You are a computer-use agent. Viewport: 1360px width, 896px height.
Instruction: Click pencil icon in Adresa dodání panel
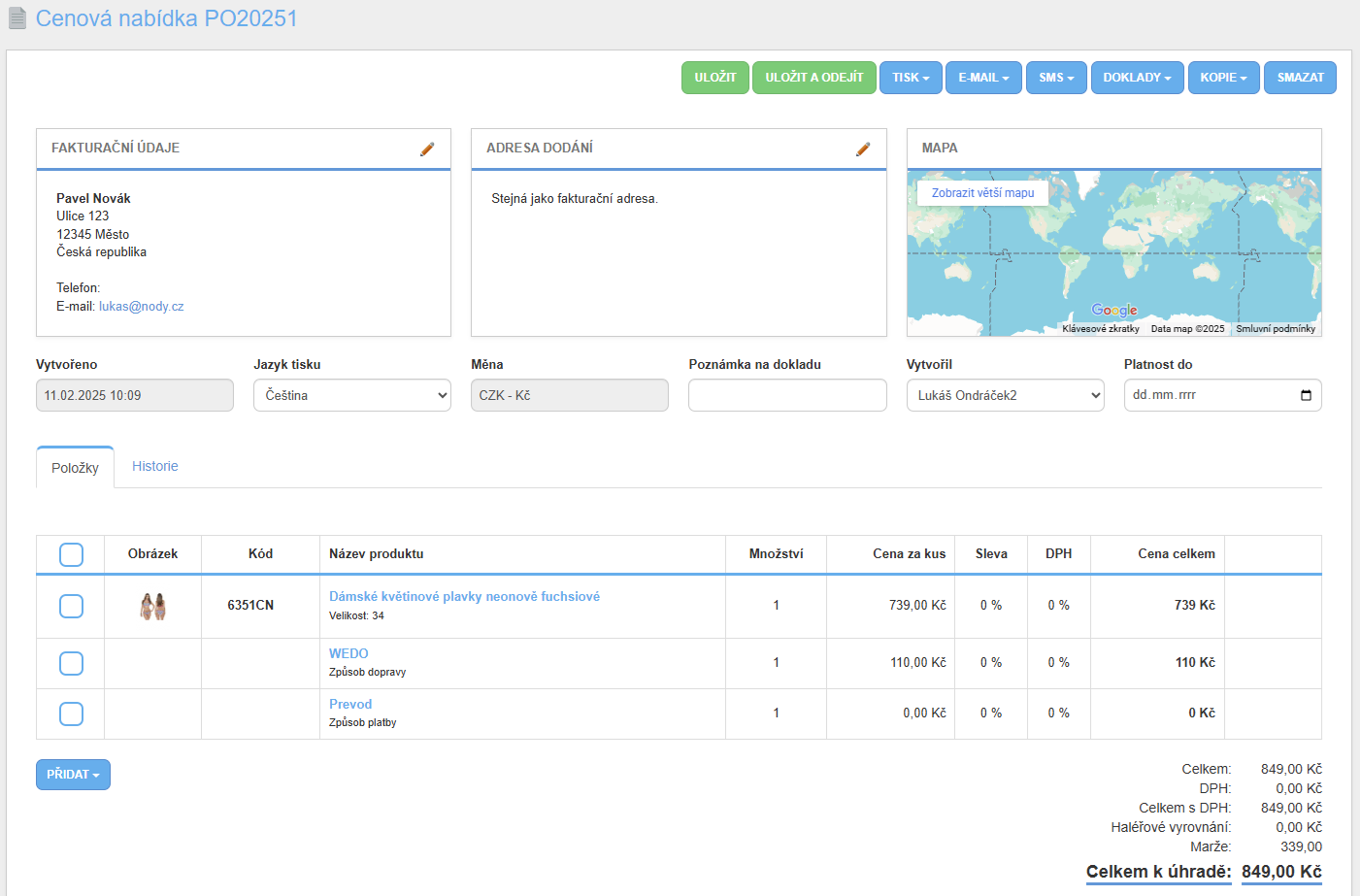(863, 149)
